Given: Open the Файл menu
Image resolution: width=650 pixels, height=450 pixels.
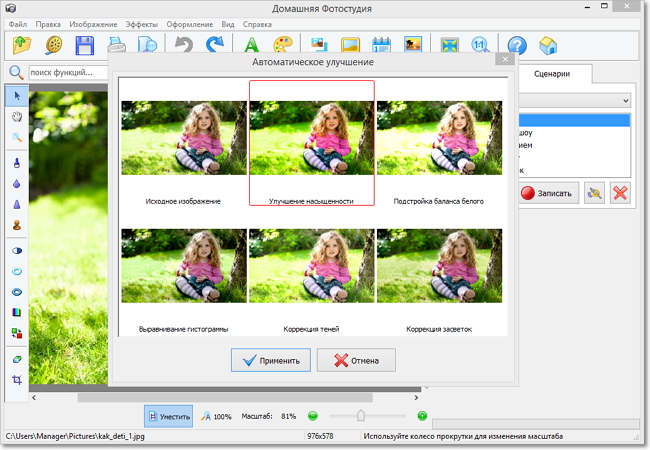Looking at the screenshot, I should pos(18,24).
